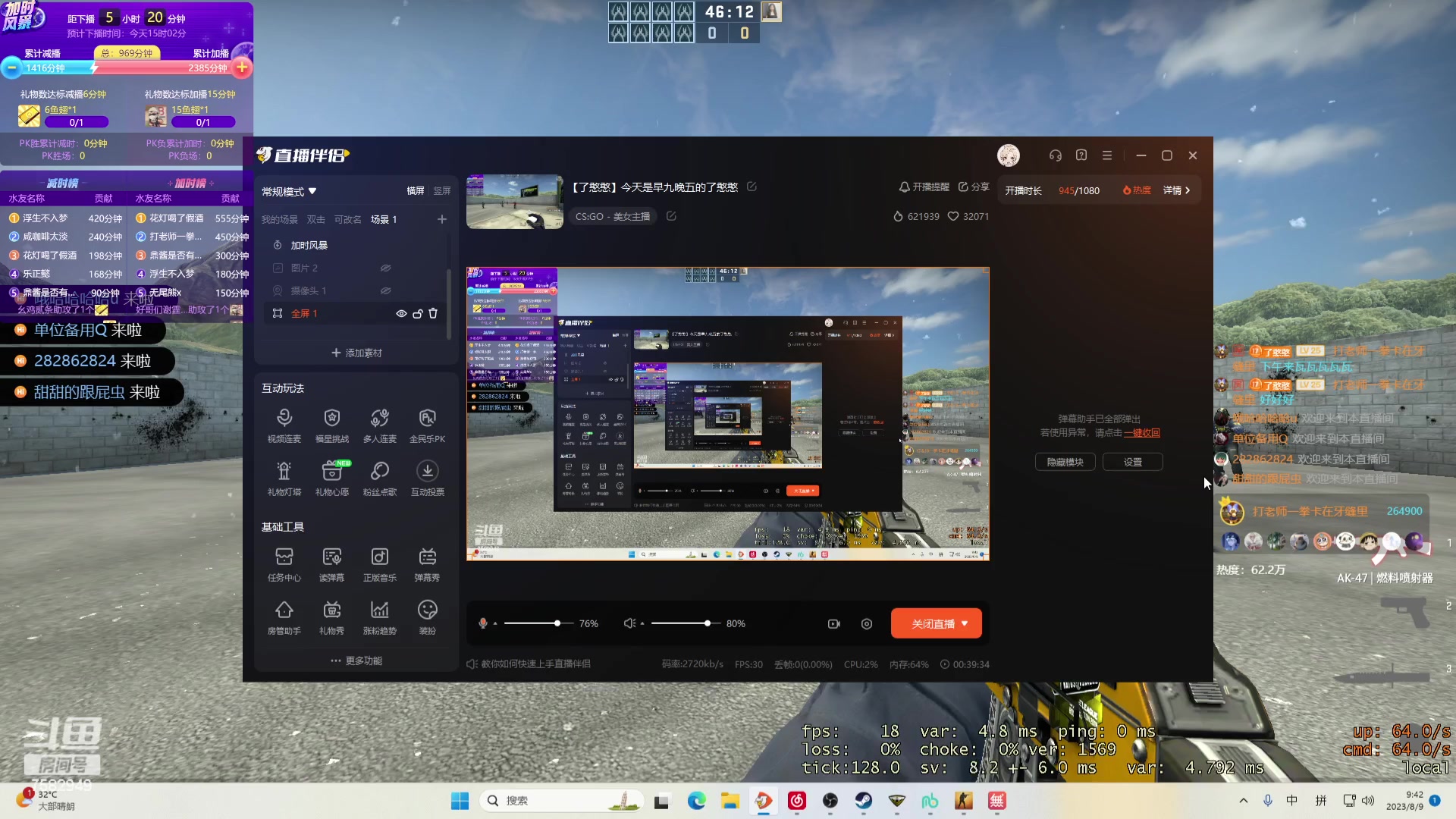Click 开播提醒 broadcast reminder
Viewport: 1456px width, 819px height.
(x=924, y=187)
